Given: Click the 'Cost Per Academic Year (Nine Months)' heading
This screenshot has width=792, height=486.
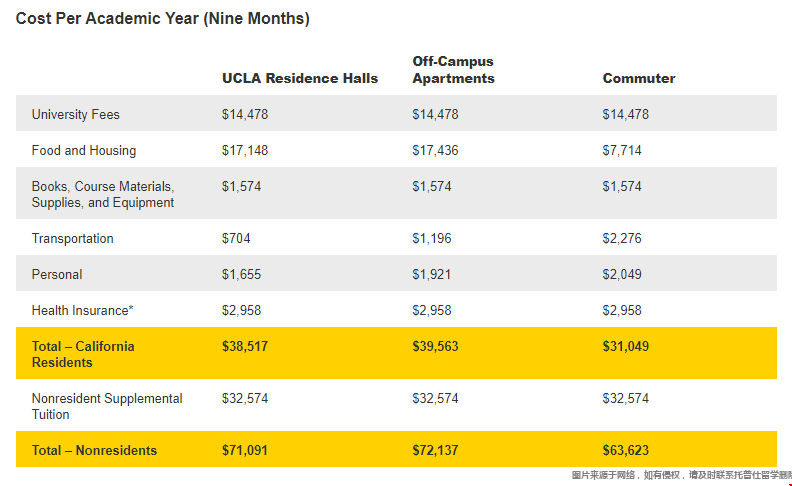Looking at the screenshot, I should tap(163, 19).
